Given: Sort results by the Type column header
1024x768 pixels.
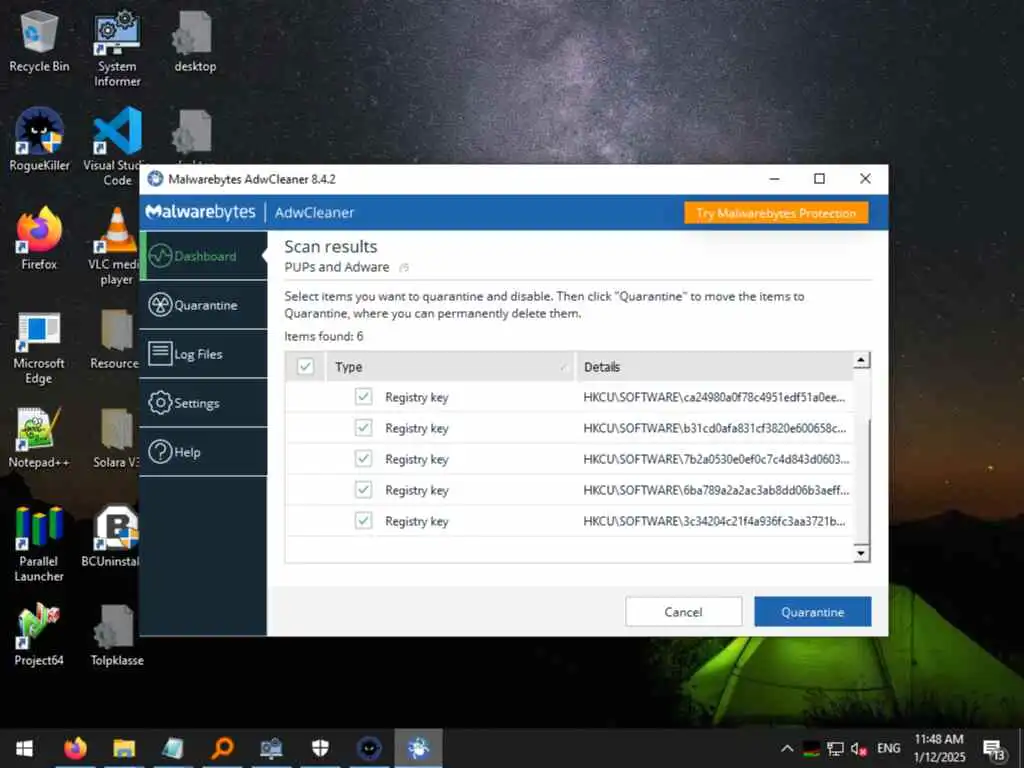Looking at the screenshot, I should [451, 366].
